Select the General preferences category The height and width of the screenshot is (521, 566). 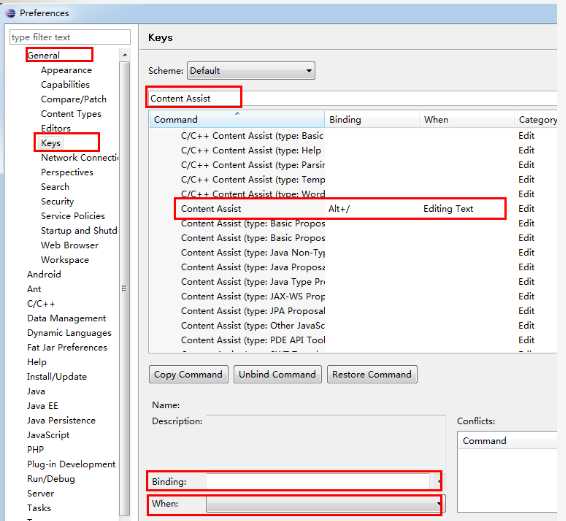coord(43,55)
